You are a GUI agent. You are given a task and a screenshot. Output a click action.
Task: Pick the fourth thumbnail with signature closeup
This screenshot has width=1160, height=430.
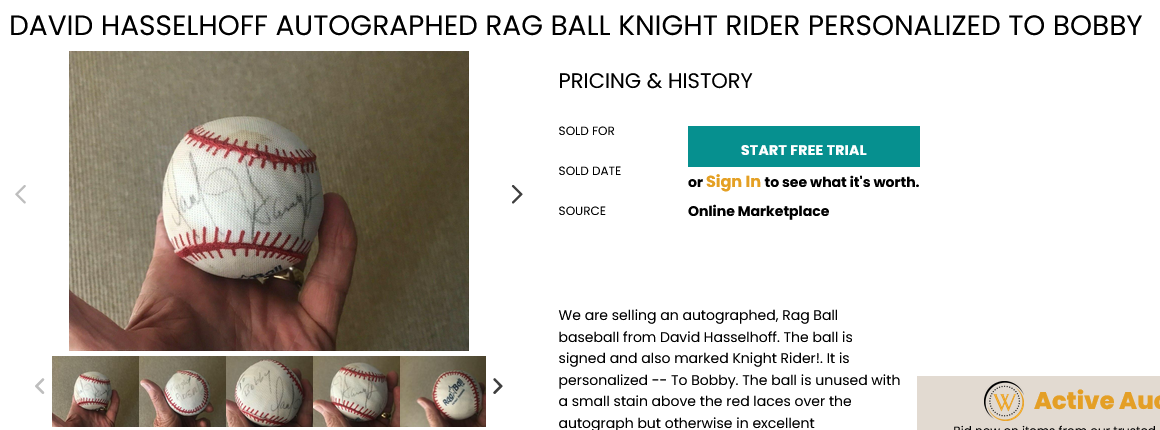[x=357, y=392]
